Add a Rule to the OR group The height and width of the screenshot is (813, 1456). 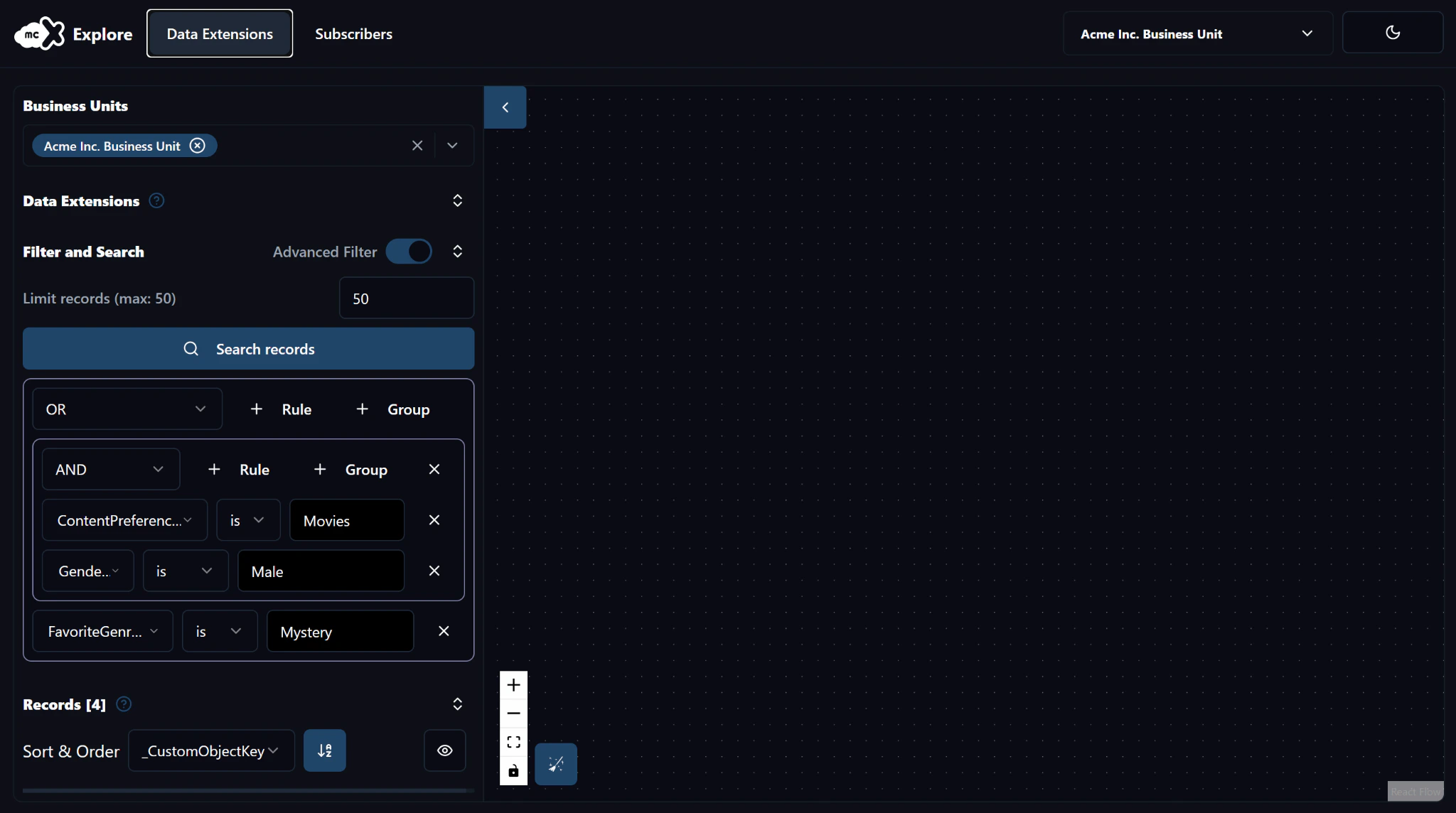tap(282, 409)
